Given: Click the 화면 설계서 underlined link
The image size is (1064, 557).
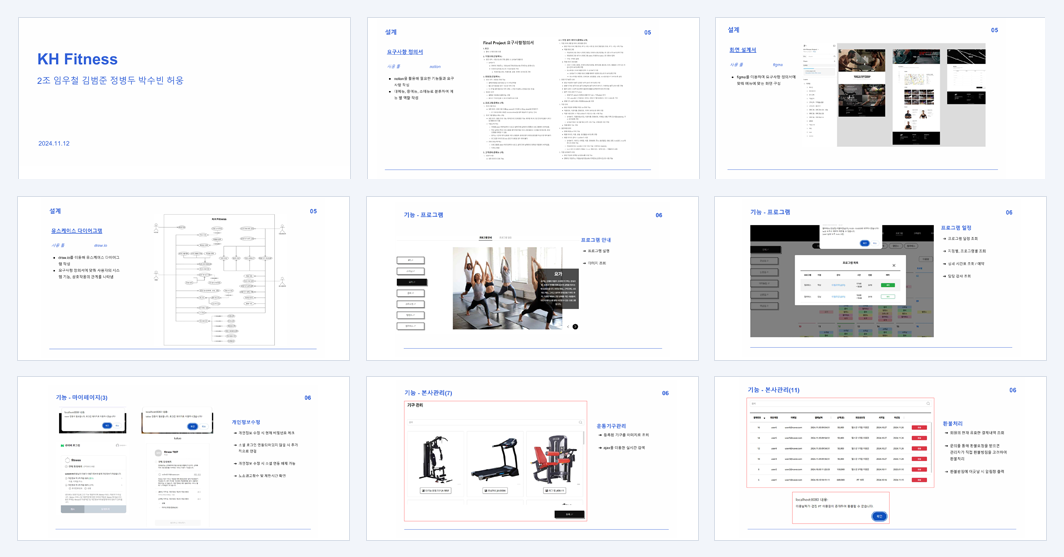Looking at the screenshot, I should tap(742, 50).
